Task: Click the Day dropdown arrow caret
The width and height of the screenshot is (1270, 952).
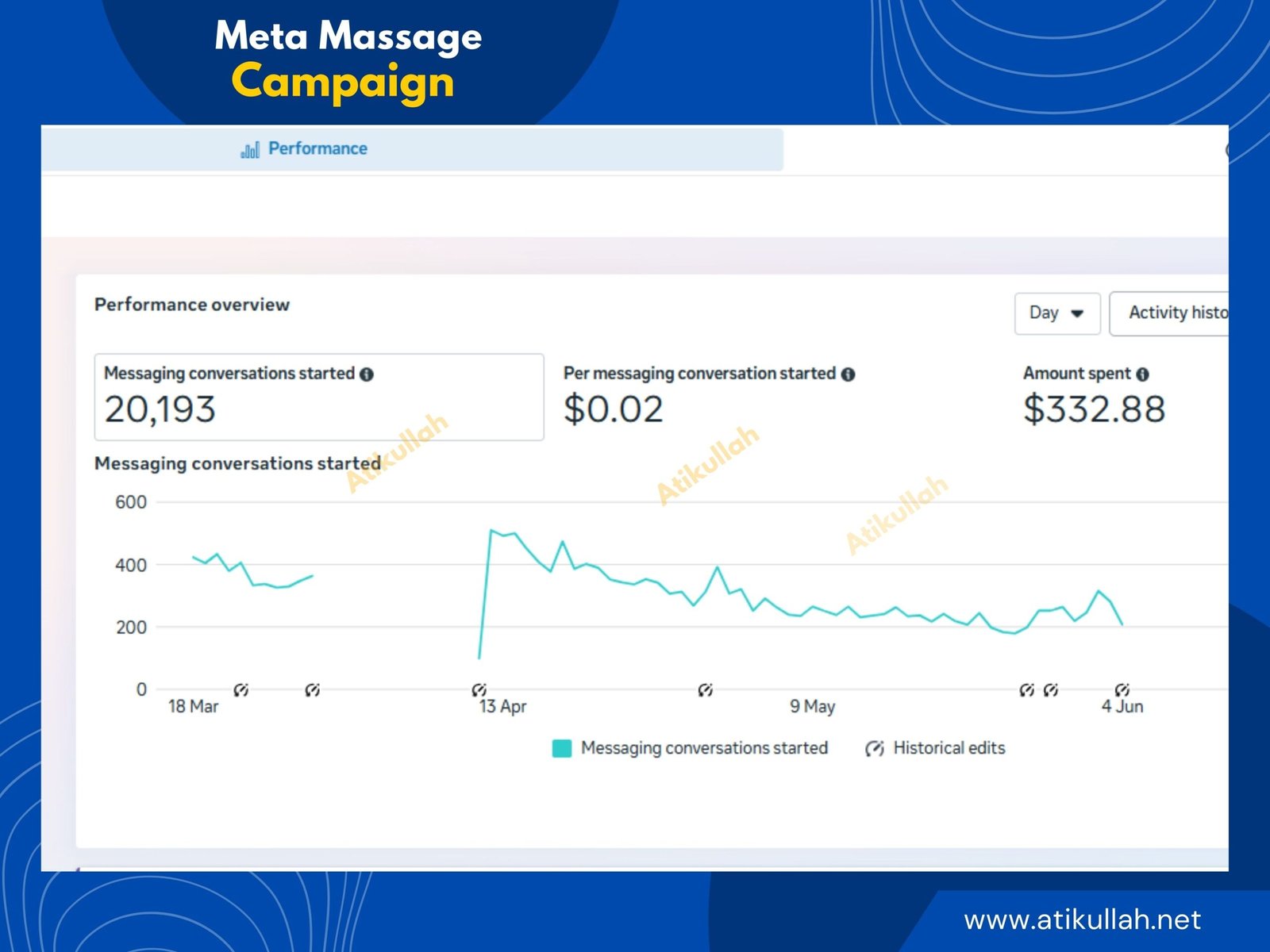Action: coord(1077,313)
